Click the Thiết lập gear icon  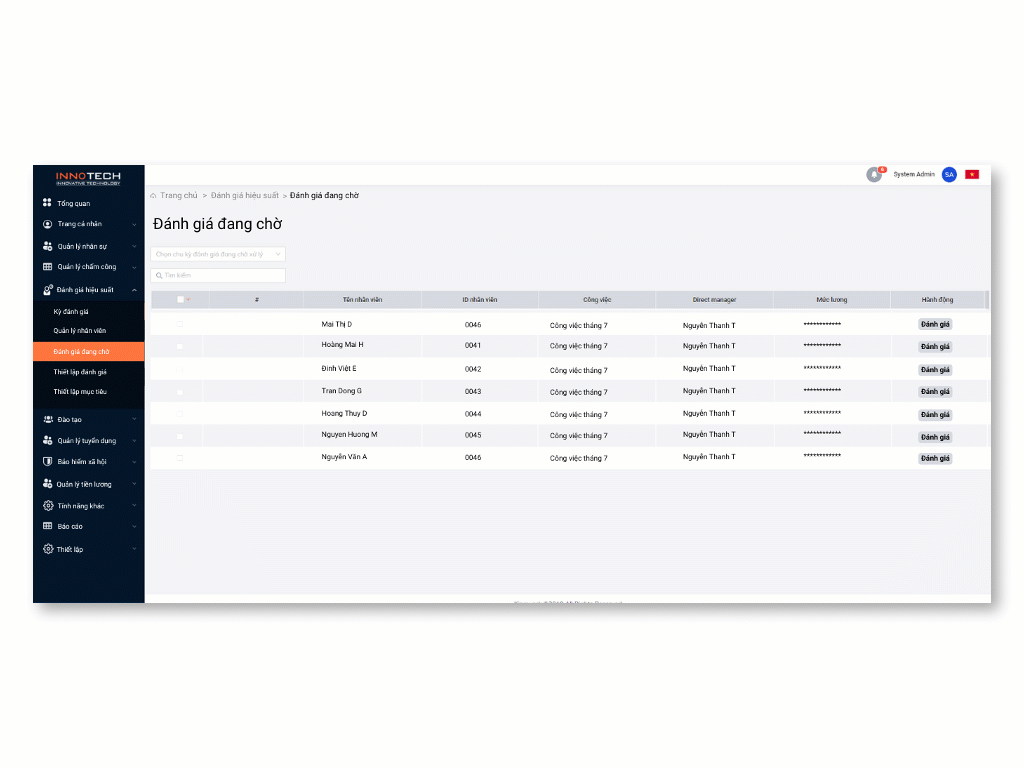click(x=47, y=549)
